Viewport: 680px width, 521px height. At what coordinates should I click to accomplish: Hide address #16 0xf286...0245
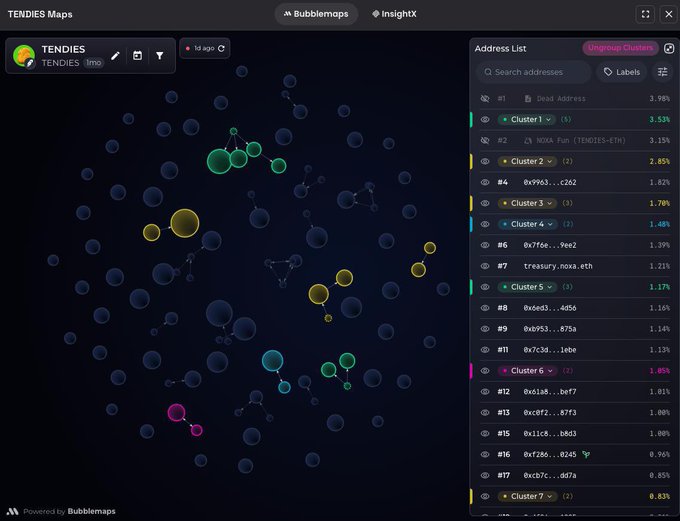coord(485,454)
